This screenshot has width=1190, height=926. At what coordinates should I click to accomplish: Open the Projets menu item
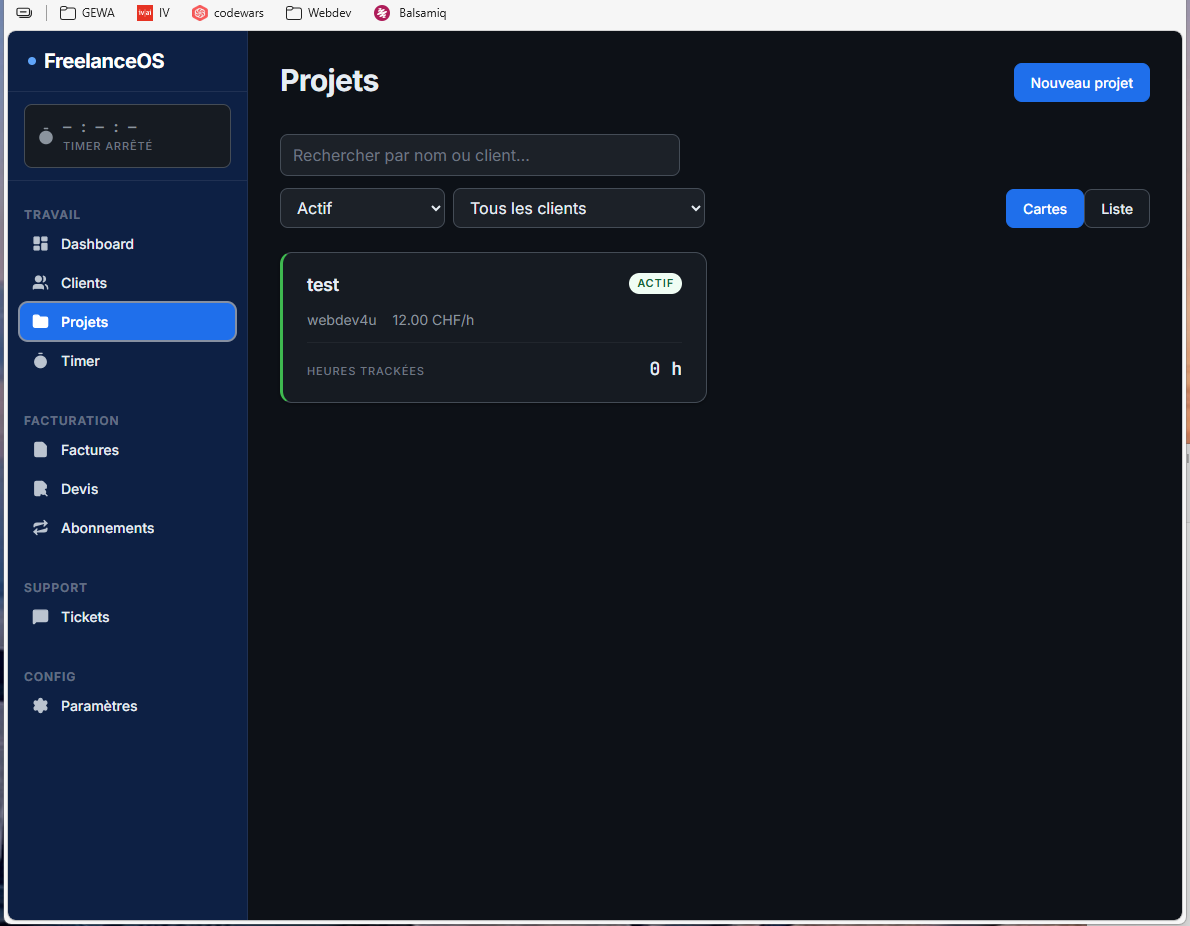(127, 322)
